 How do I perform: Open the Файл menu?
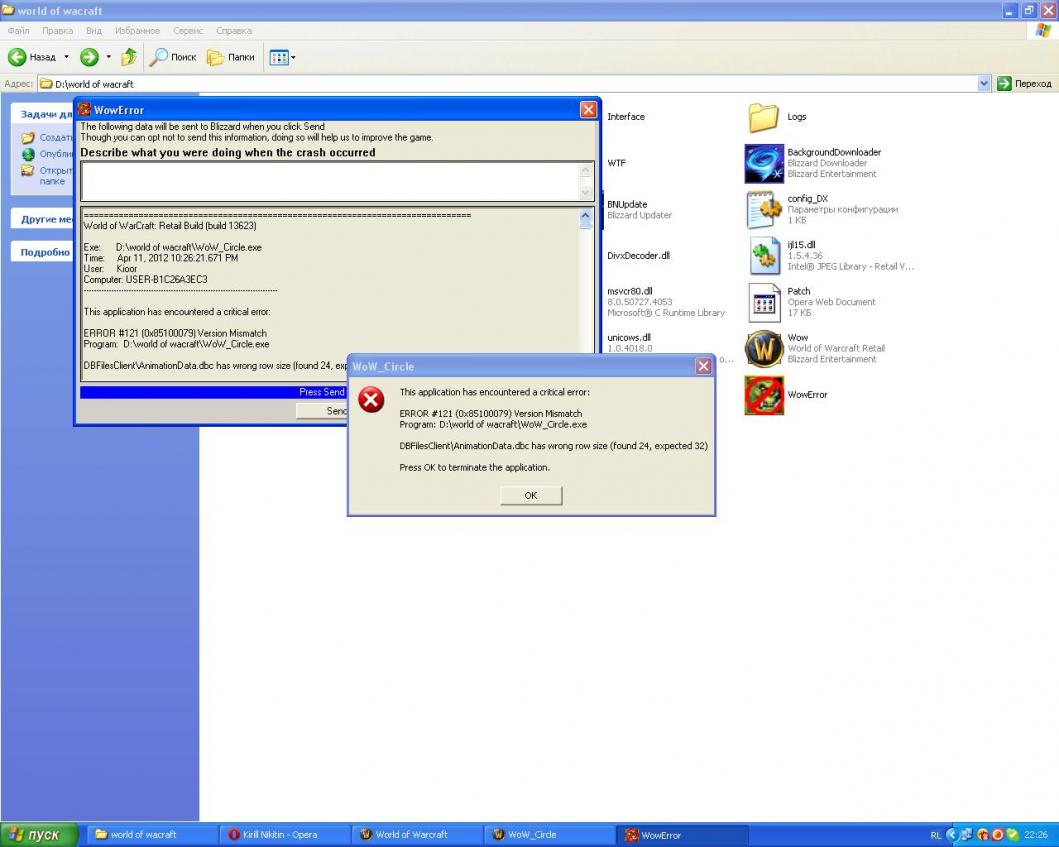click(19, 31)
